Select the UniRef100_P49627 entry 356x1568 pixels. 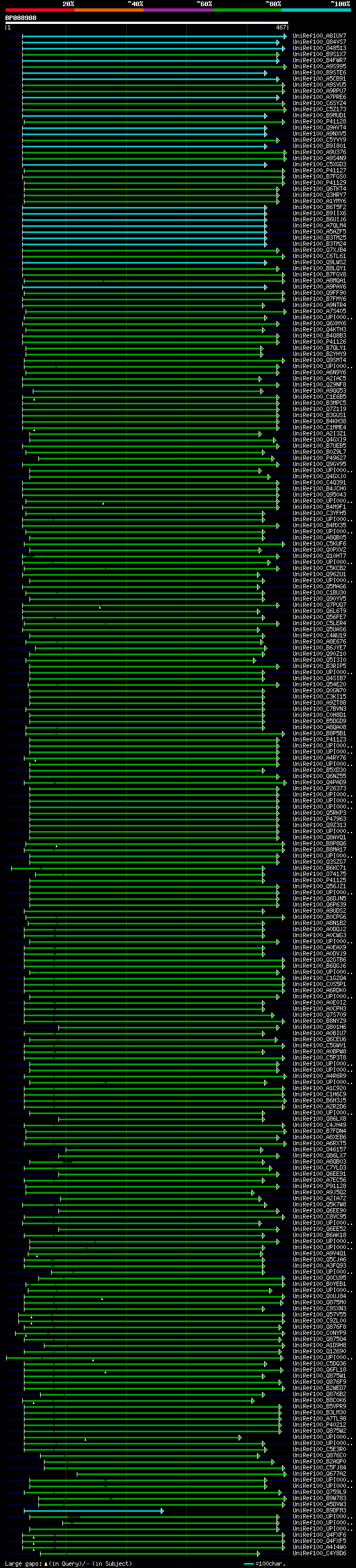pos(319,458)
